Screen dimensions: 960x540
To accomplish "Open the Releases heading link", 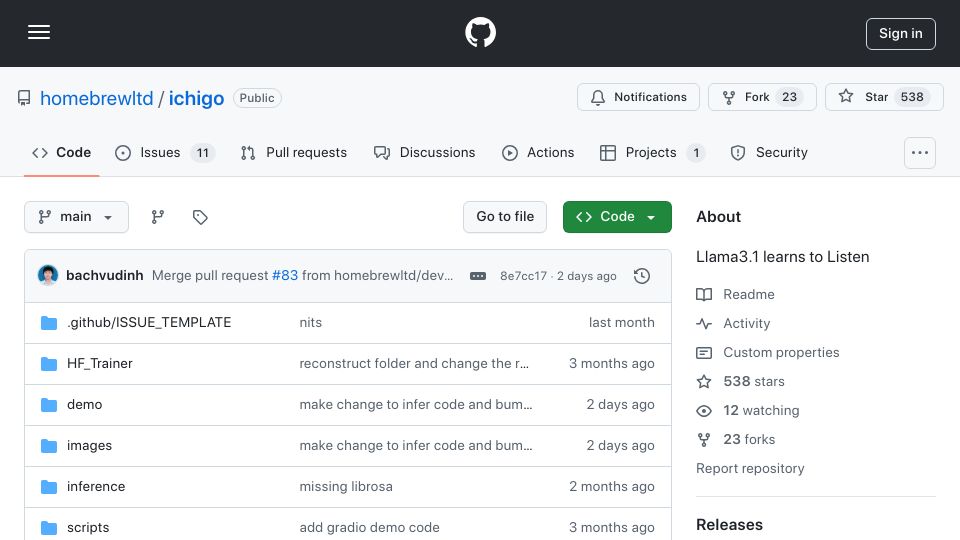I will pos(729,525).
